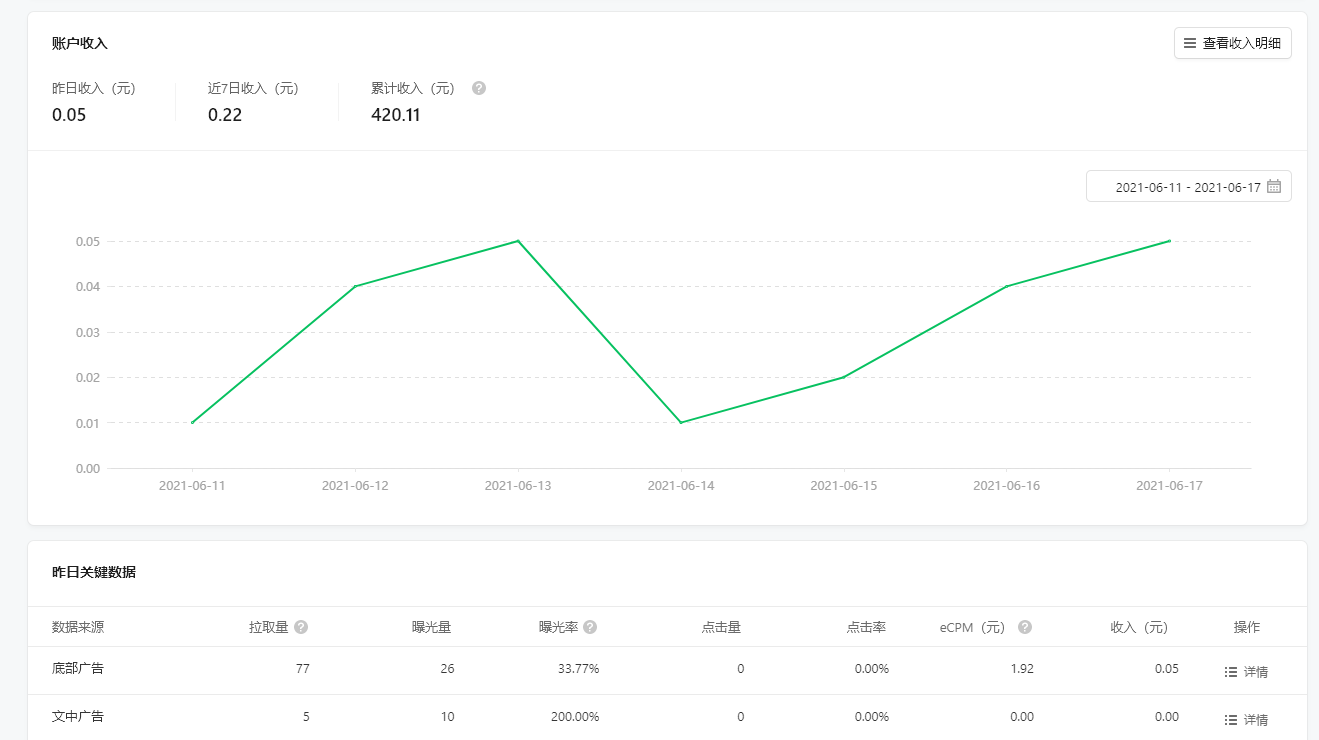Click the calendar icon in date picker
This screenshot has width=1319, height=740.
click(1274, 187)
